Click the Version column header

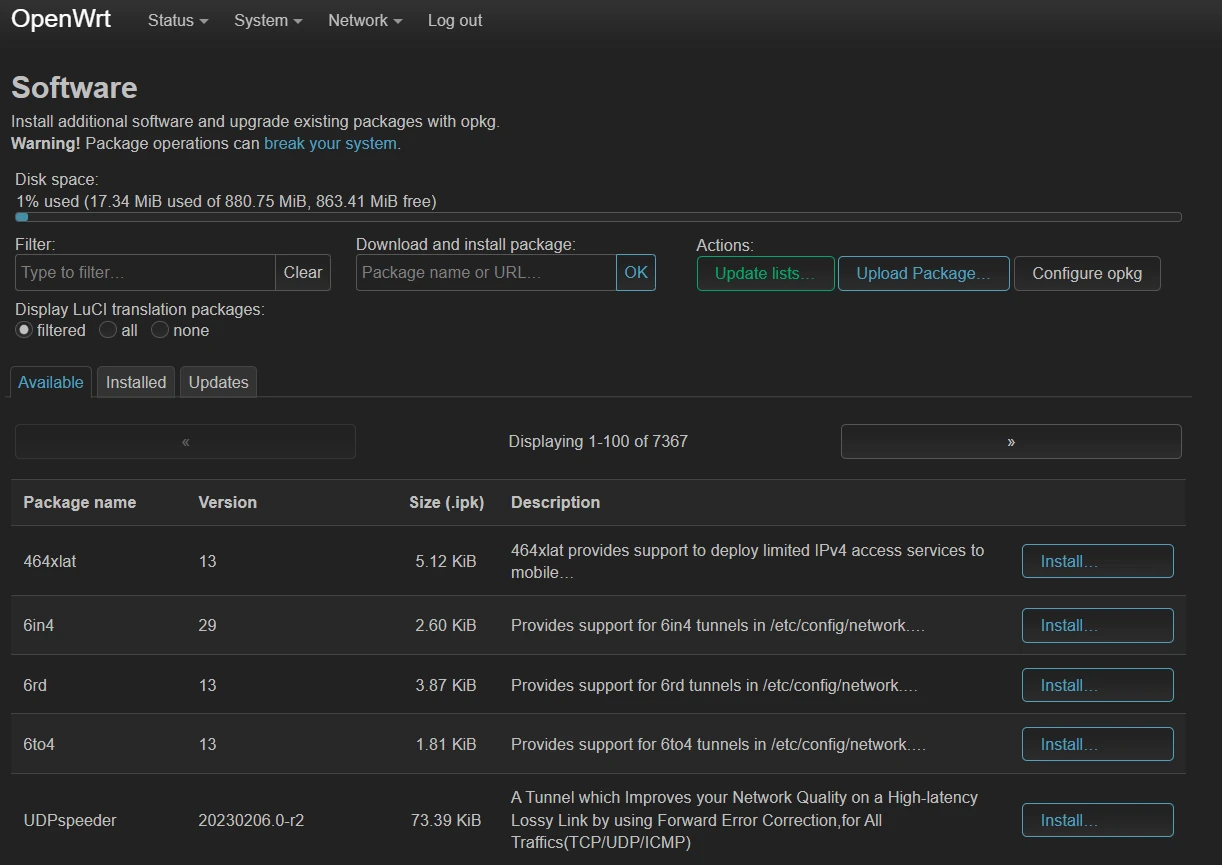[228, 502]
